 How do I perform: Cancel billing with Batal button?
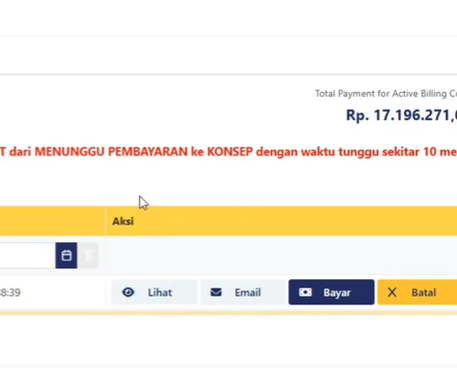click(x=417, y=292)
